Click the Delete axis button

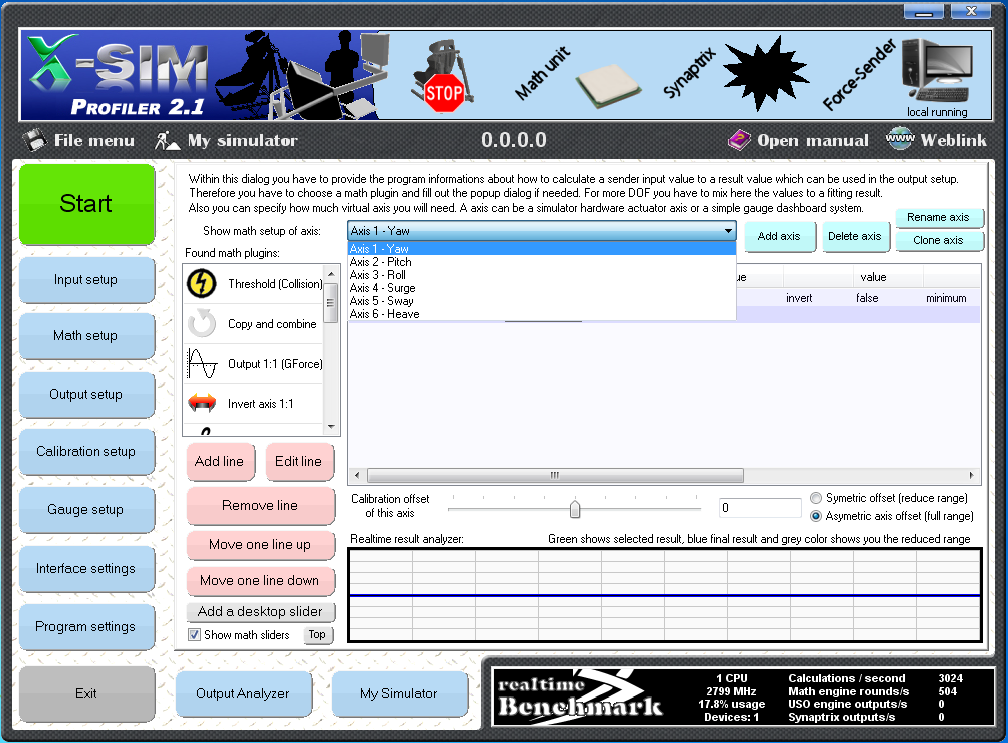coord(854,237)
